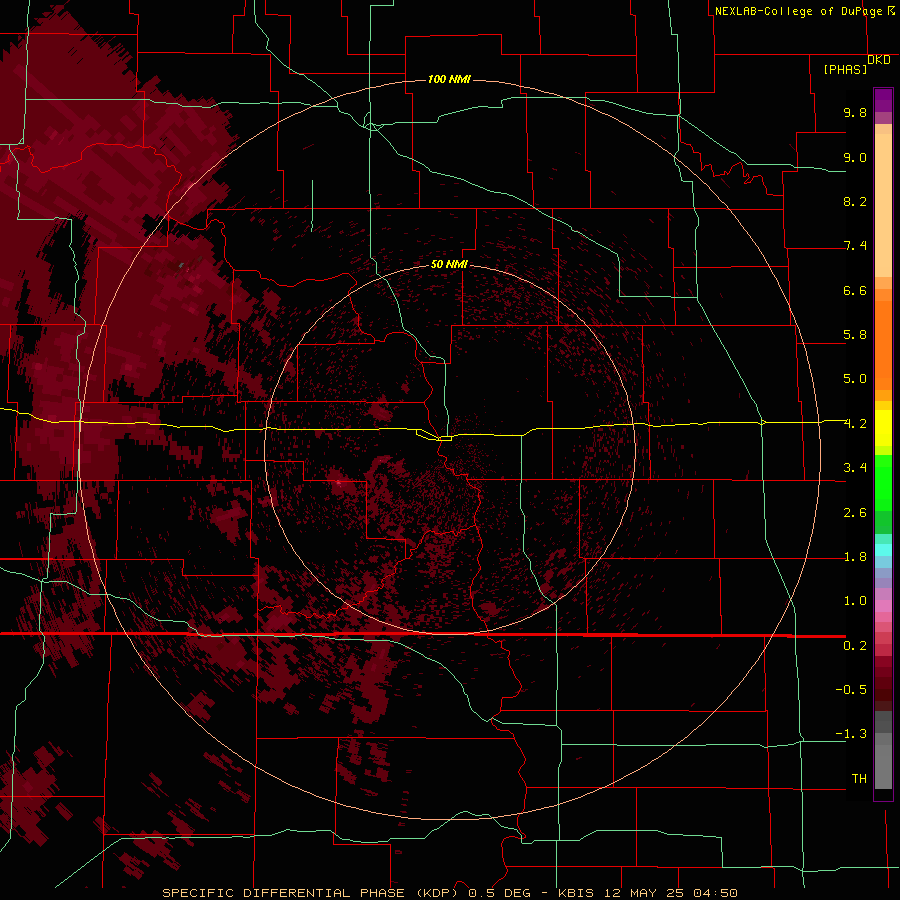Click the yellow segment of the color bar
This screenshot has height=900, width=900.
point(883,428)
